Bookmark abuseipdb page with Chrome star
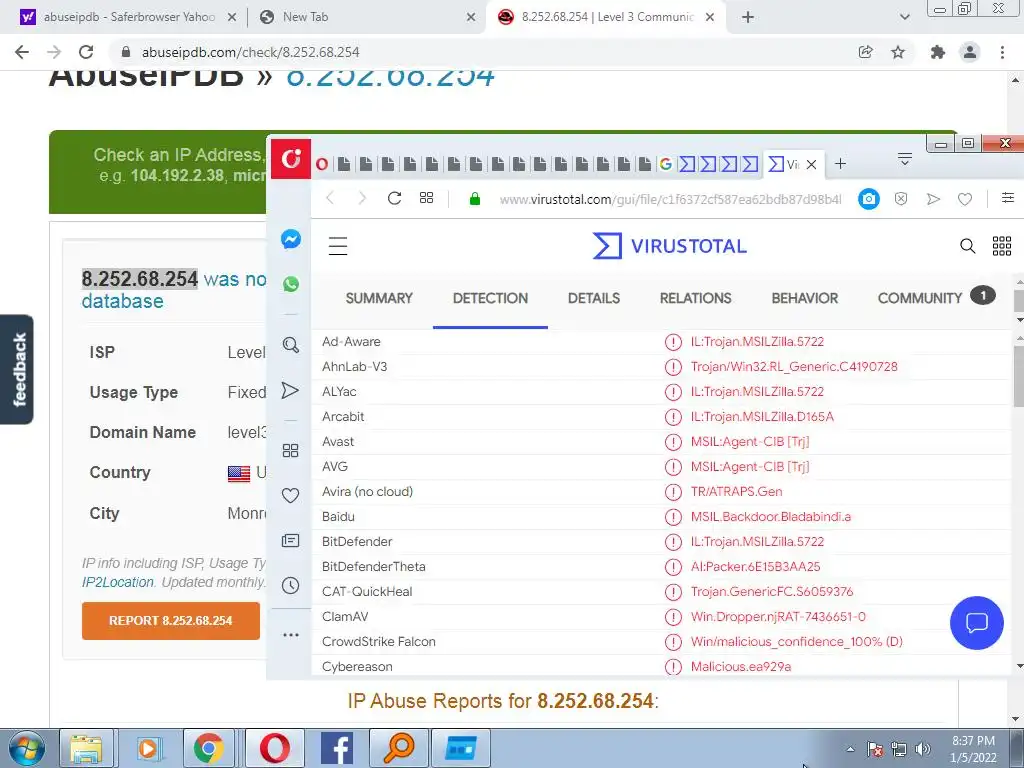 click(x=898, y=52)
